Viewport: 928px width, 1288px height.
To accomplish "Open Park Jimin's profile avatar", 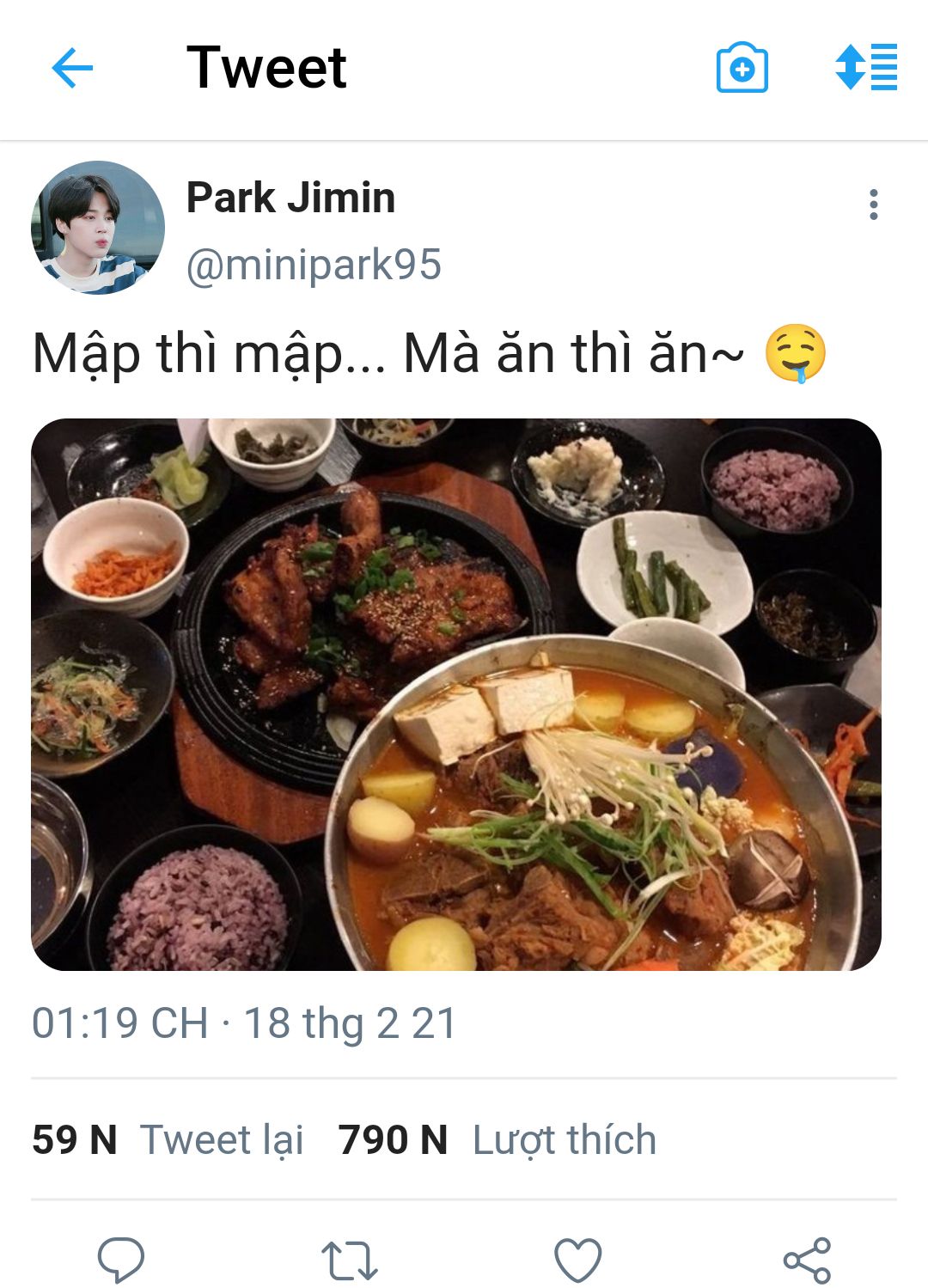I will coord(98,228).
